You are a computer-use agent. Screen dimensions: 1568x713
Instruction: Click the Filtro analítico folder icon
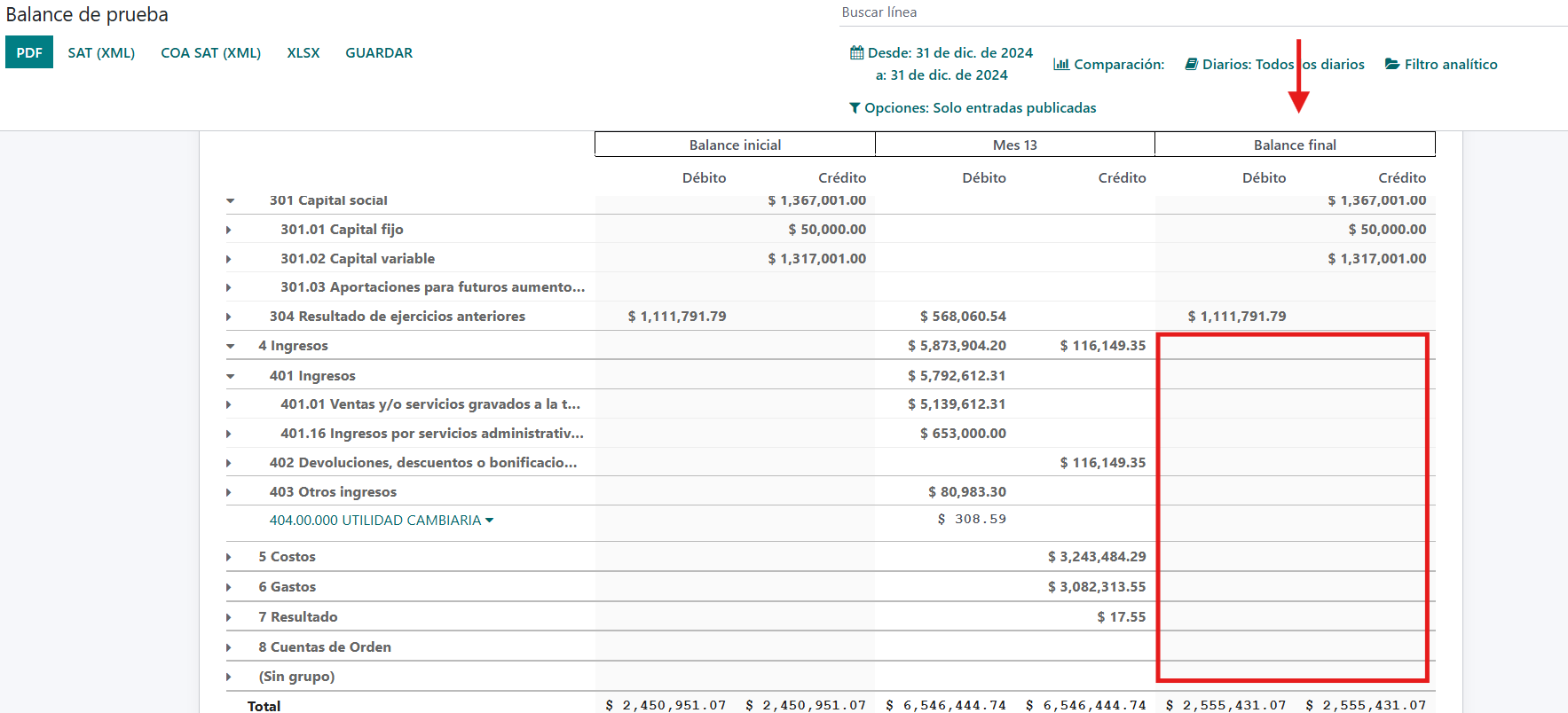point(1392,64)
